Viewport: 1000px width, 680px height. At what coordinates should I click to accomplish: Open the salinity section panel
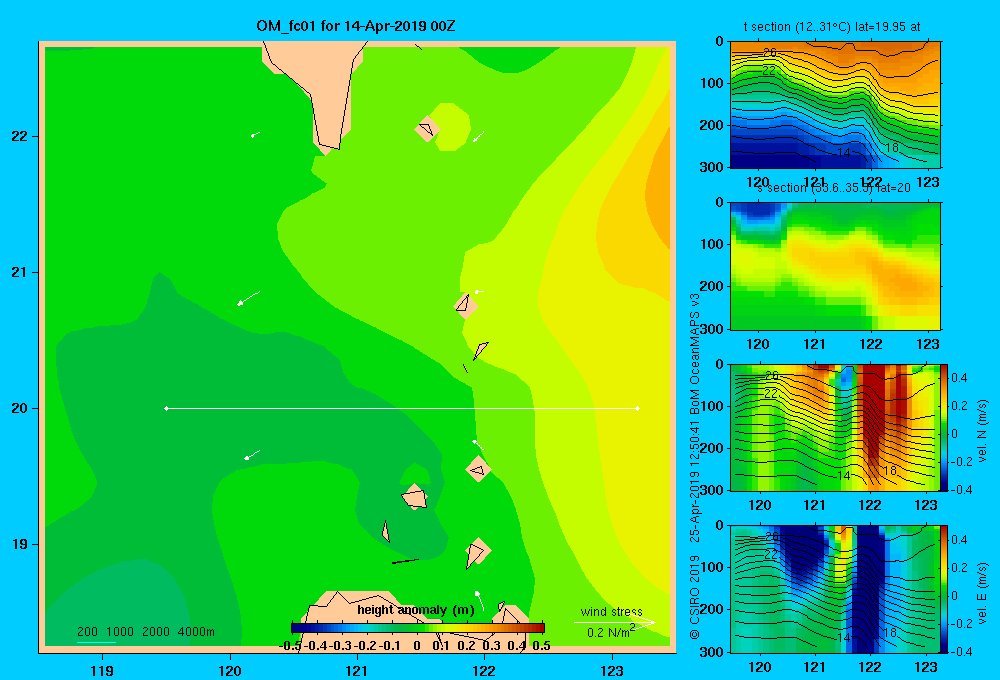(835, 266)
